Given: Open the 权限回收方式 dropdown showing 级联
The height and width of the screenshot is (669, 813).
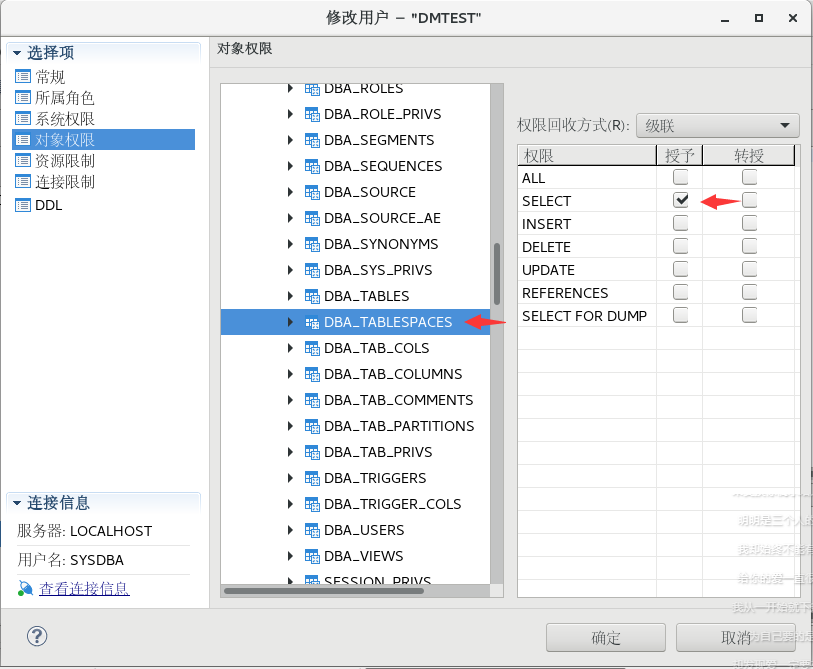Looking at the screenshot, I should click(718, 126).
